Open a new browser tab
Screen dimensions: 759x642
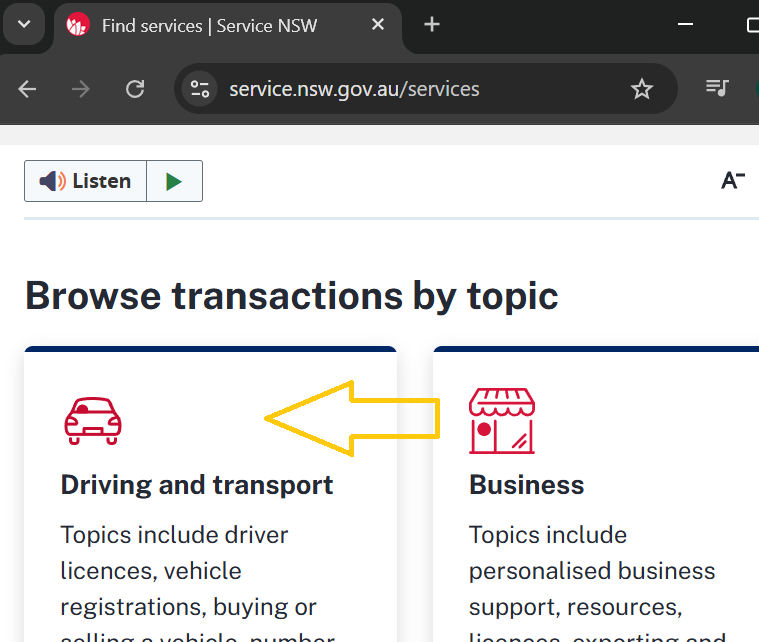click(432, 25)
